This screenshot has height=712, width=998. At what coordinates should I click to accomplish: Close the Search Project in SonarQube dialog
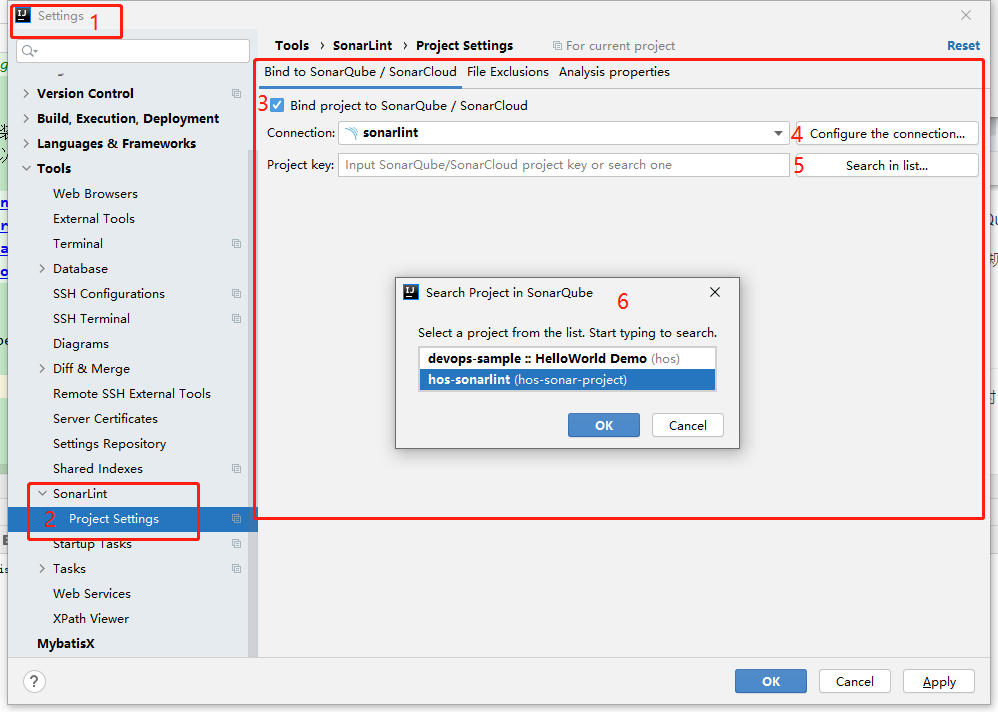pos(715,293)
